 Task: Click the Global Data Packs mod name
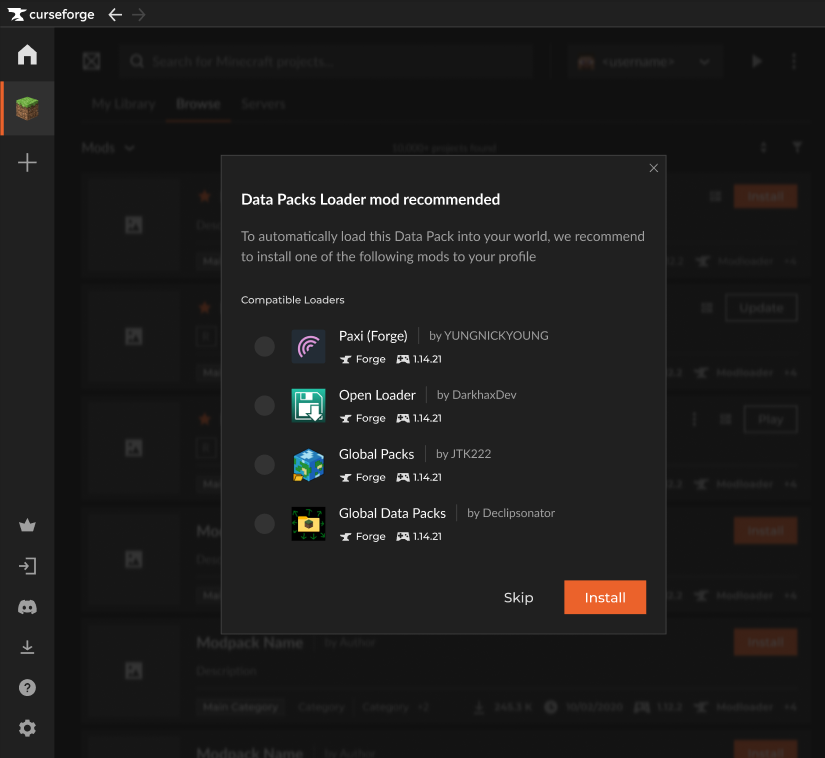392,513
